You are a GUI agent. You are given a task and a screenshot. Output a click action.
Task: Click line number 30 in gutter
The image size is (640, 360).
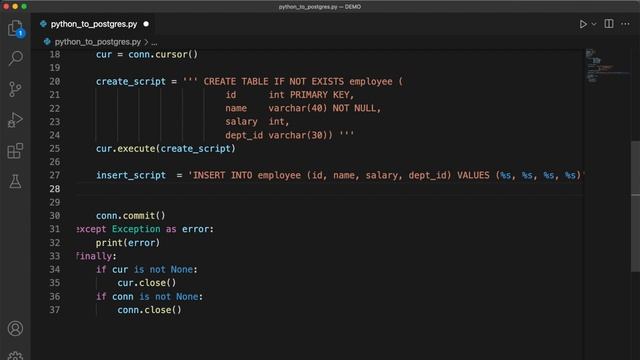(x=55, y=216)
